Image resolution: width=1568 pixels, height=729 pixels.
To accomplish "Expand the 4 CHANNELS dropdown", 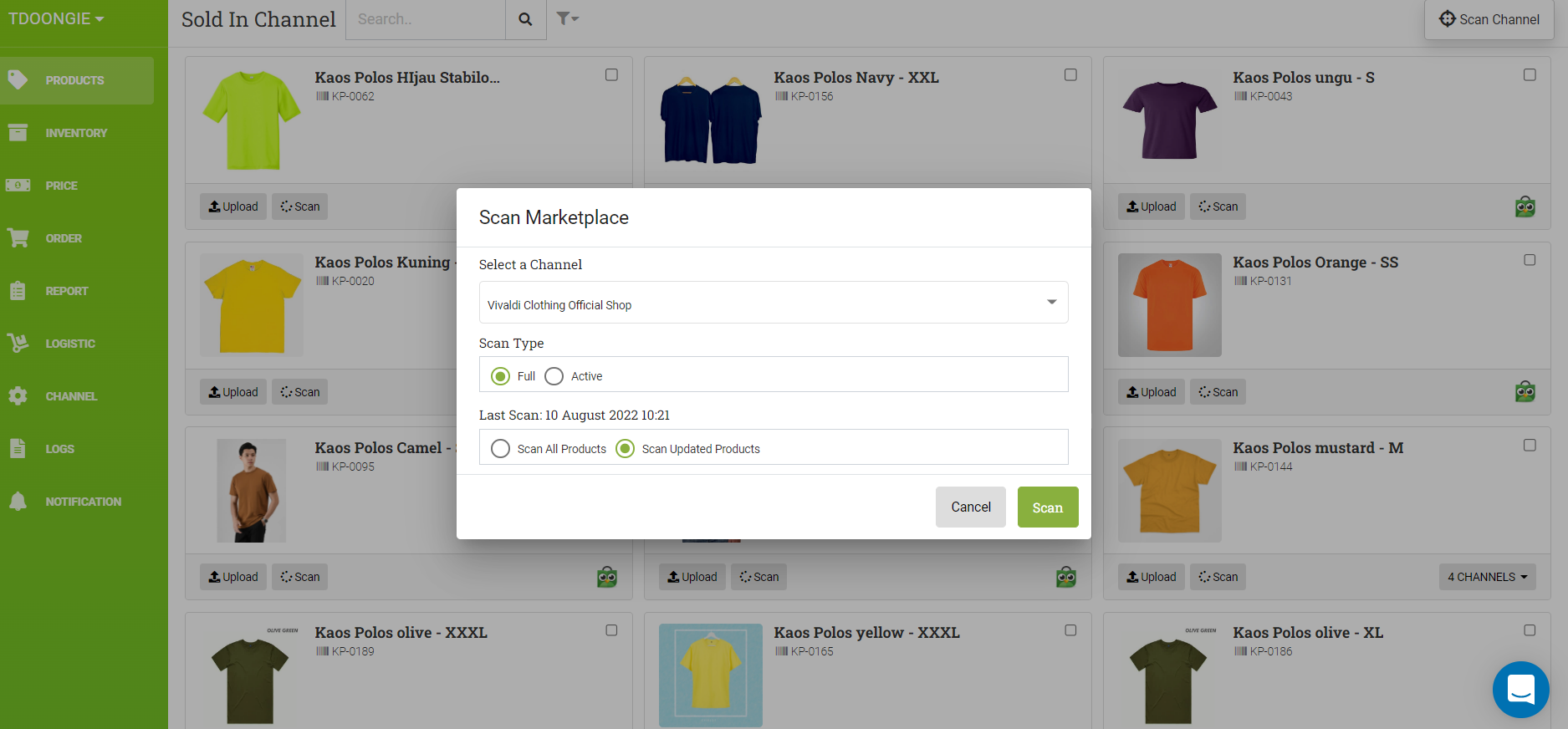I will pos(1488,577).
